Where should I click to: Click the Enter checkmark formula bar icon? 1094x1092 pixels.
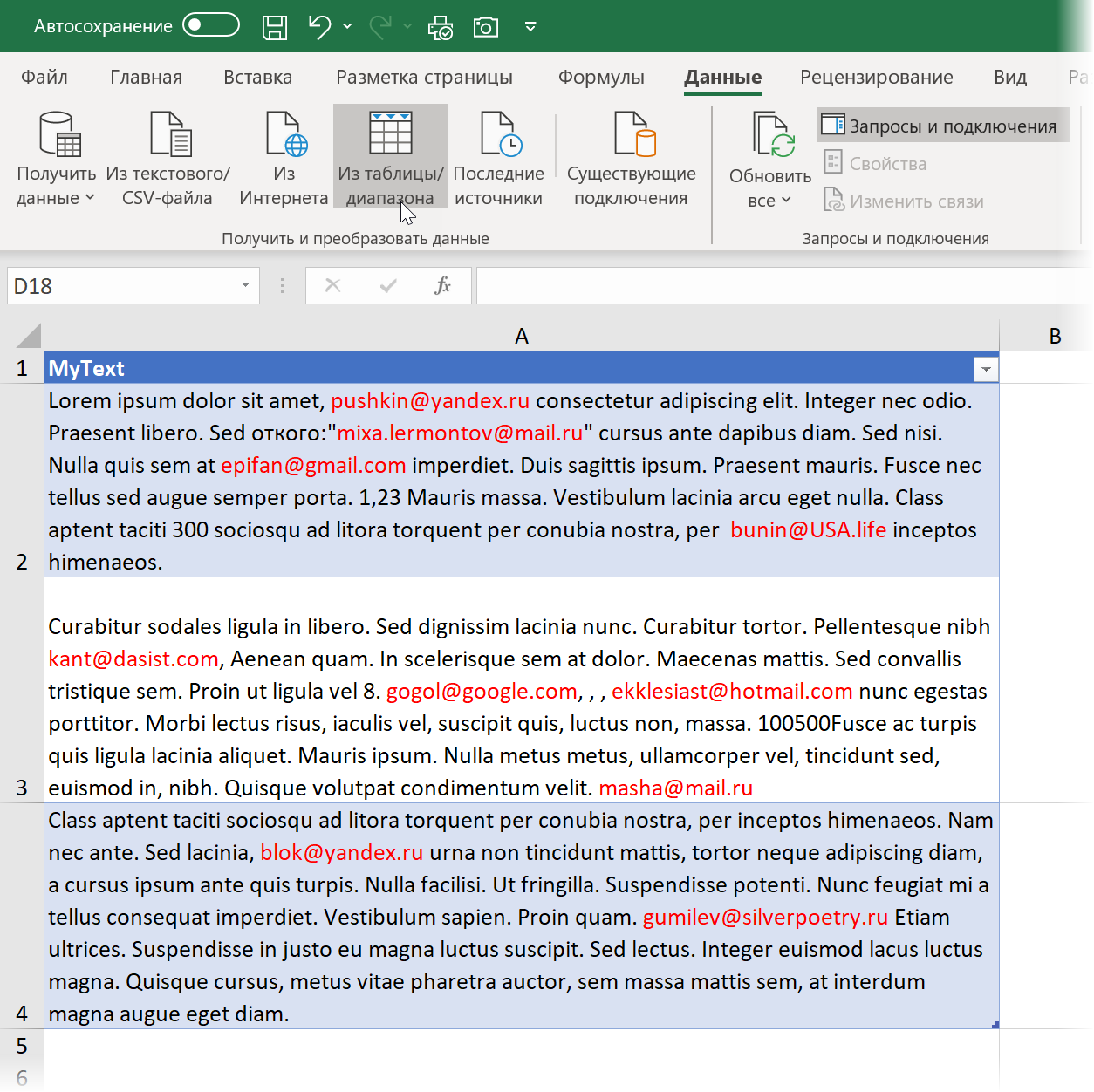(x=388, y=285)
